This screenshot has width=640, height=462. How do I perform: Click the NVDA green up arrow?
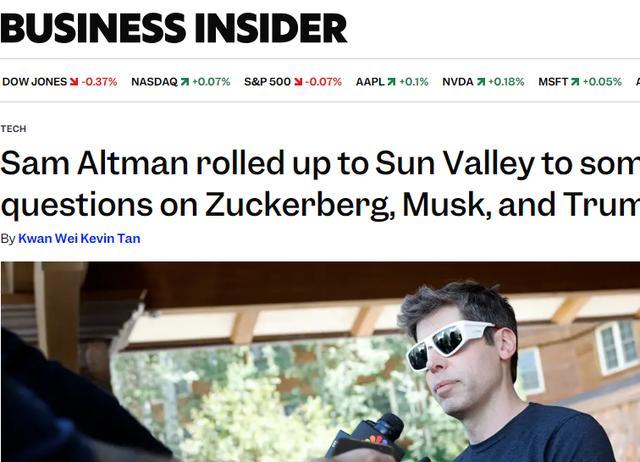(x=482, y=82)
